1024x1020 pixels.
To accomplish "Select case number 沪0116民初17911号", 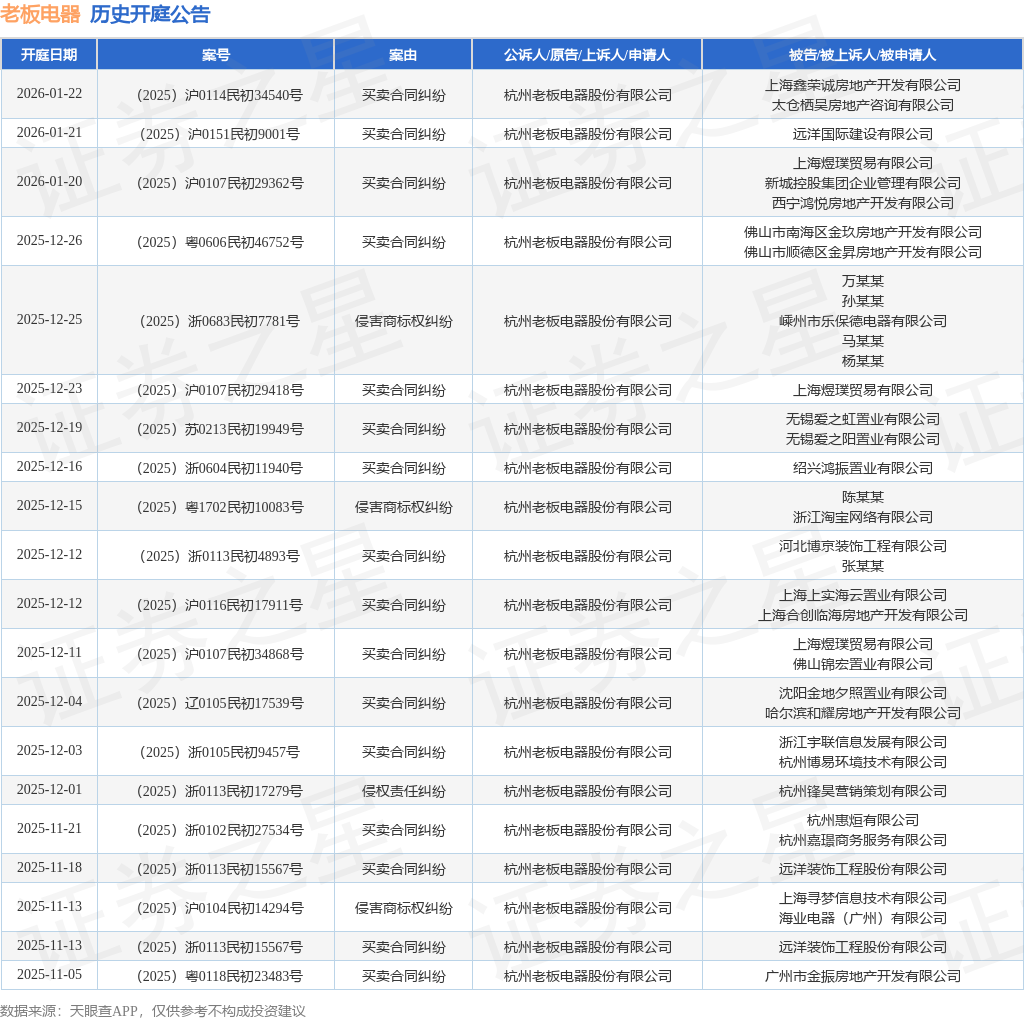I will point(219,605).
